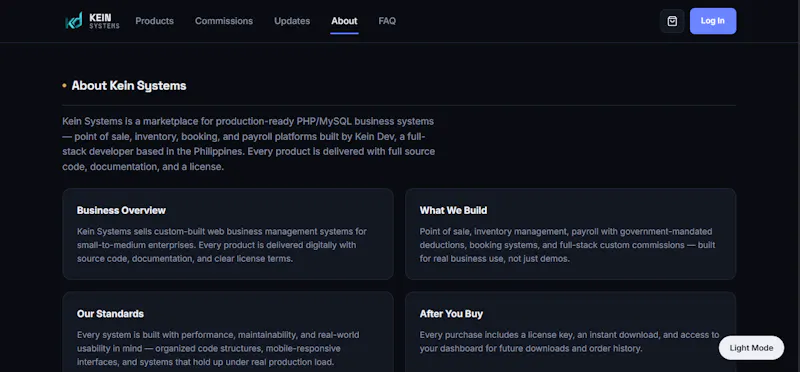Open the Updates nav link
Viewport: 800px width, 372px height.
click(292, 21)
